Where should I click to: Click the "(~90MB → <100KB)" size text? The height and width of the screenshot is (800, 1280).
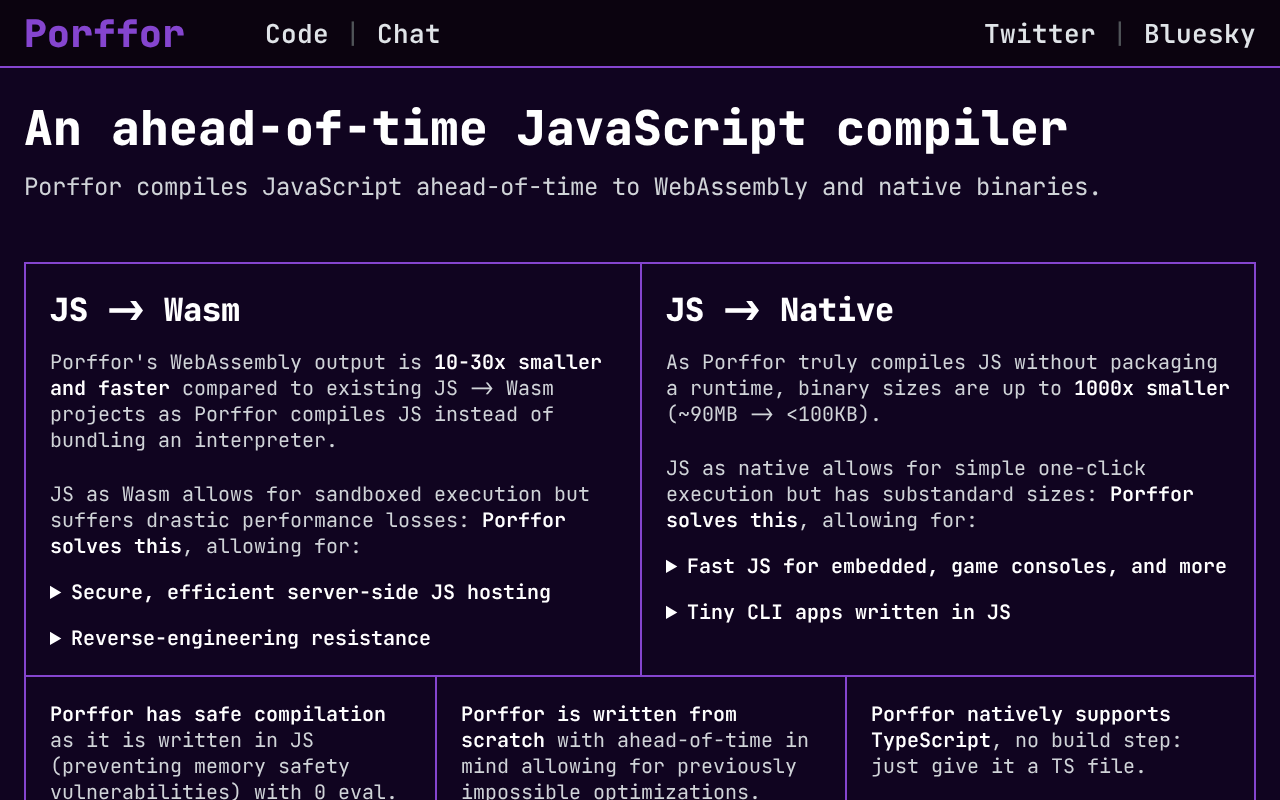[774, 414]
